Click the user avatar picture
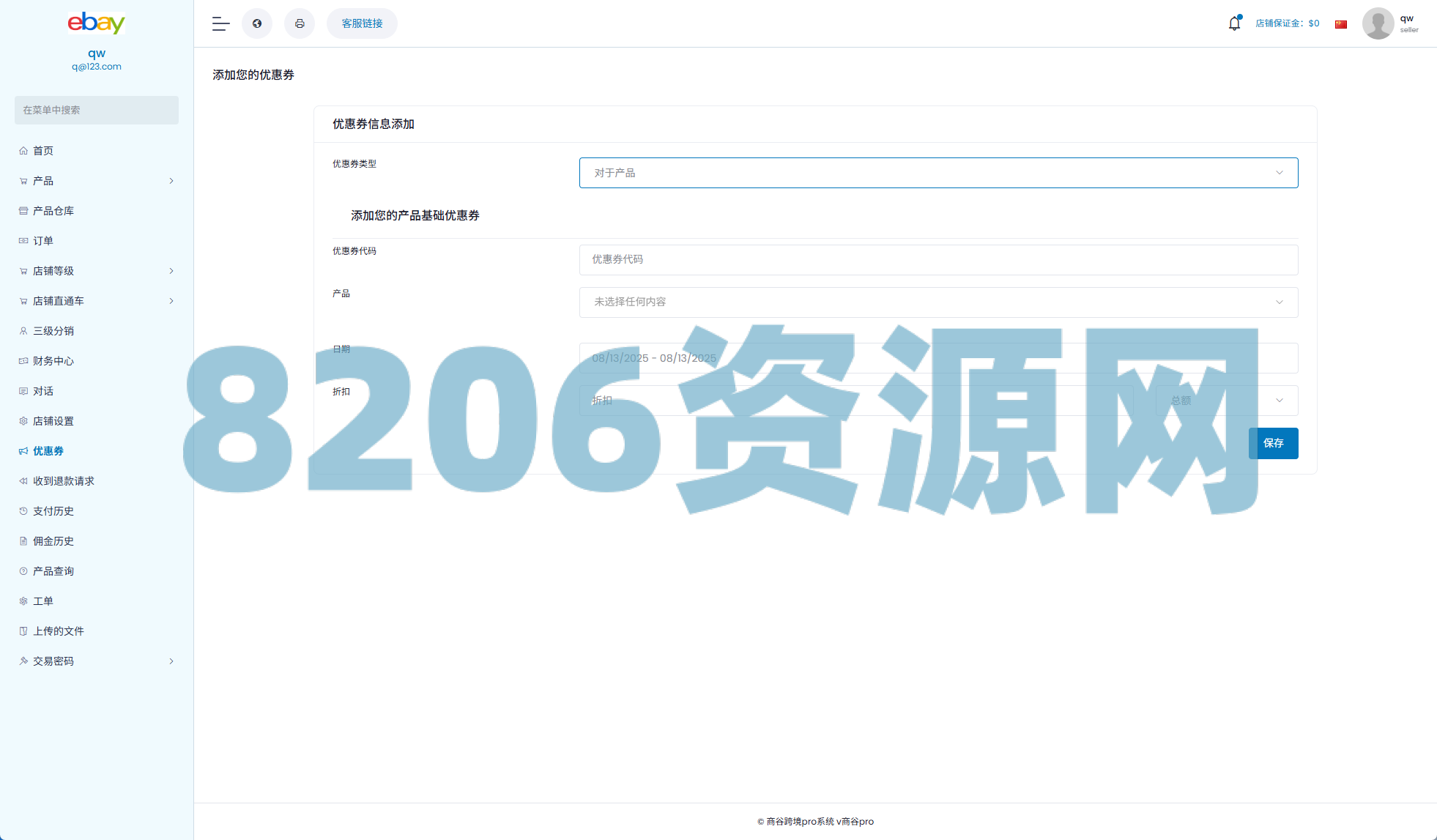The width and height of the screenshot is (1437, 840). pos(1378,23)
